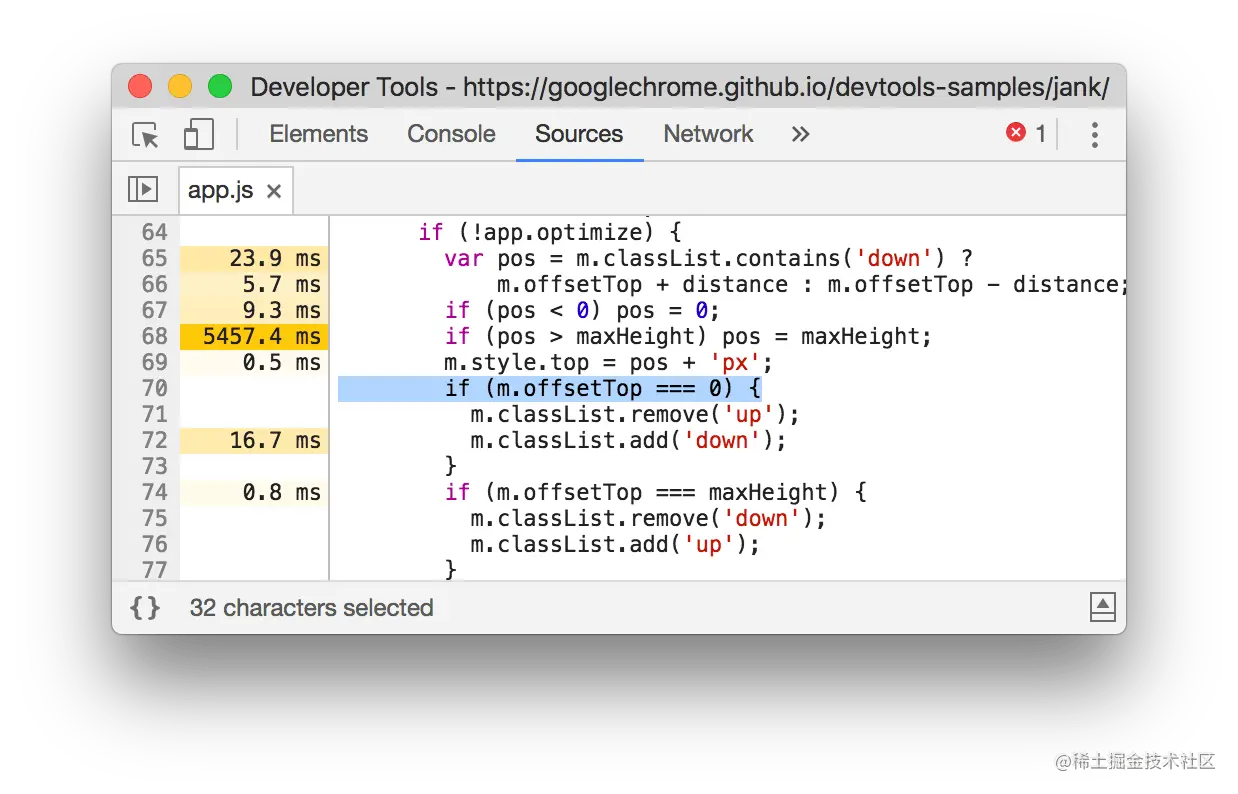Screen dimensions: 1238x794
Task: Click the 16.7 ms timing cell
Action: tap(254, 440)
